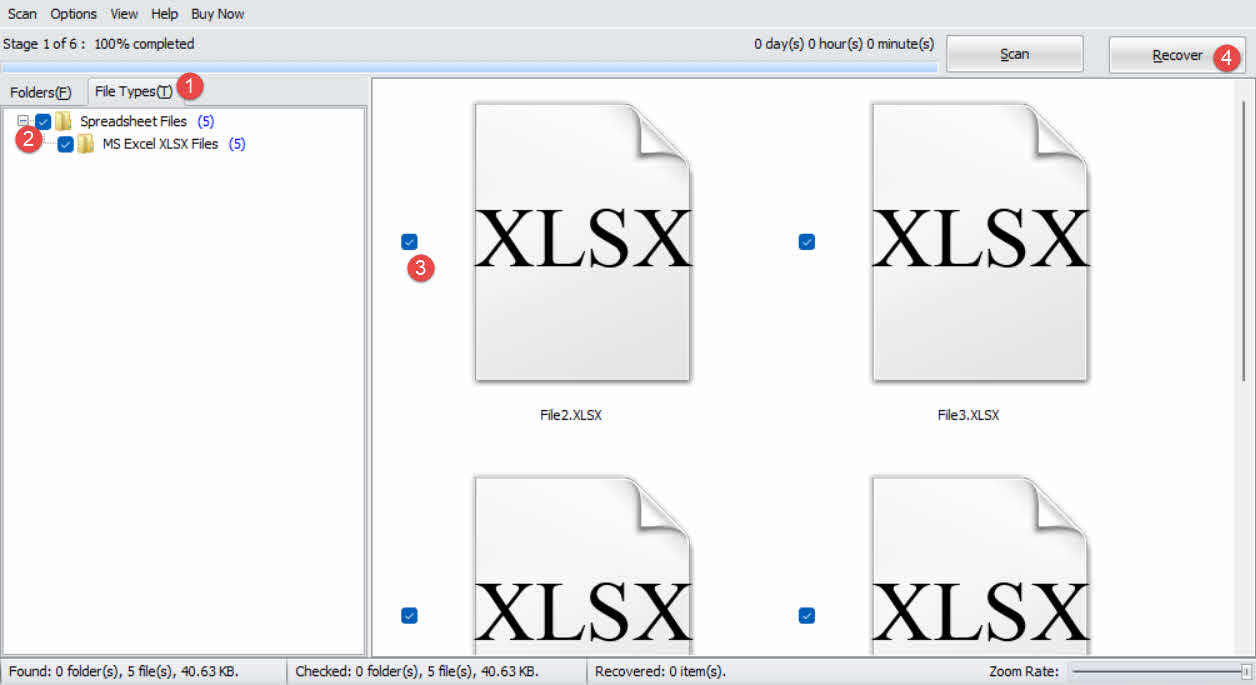Select the File3.XLSX thumbnail icon
Screen dimensions: 1256x685
click(980, 242)
